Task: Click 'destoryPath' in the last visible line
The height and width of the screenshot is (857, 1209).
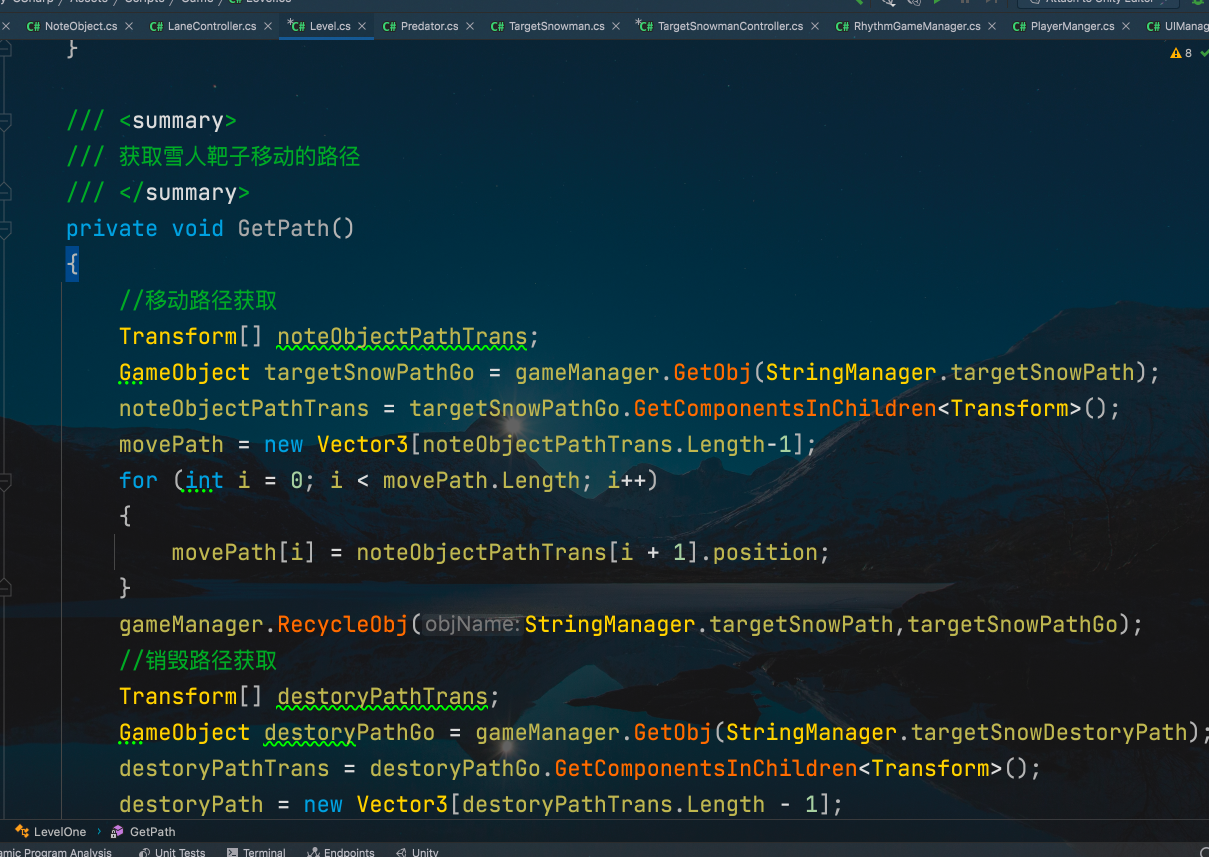Action: (191, 805)
